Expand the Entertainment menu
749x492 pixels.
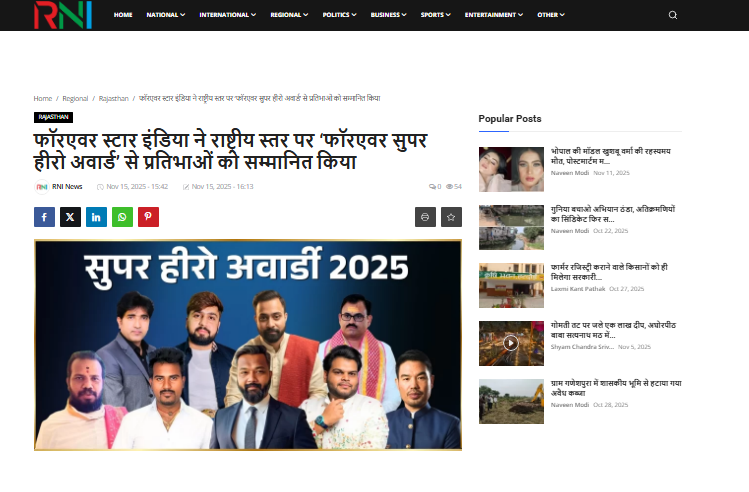[494, 15]
